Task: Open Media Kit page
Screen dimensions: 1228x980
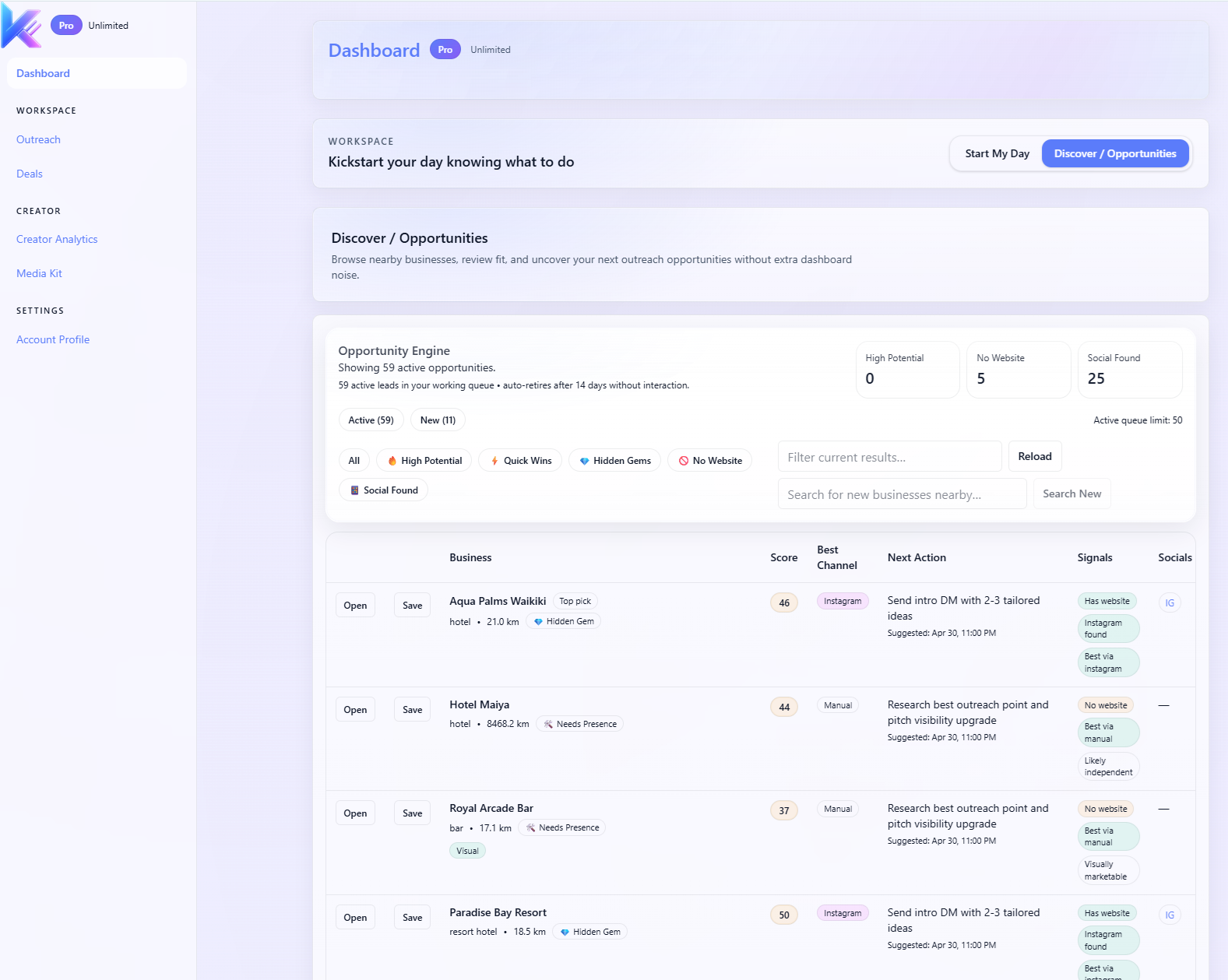Action: pos(39,274)
